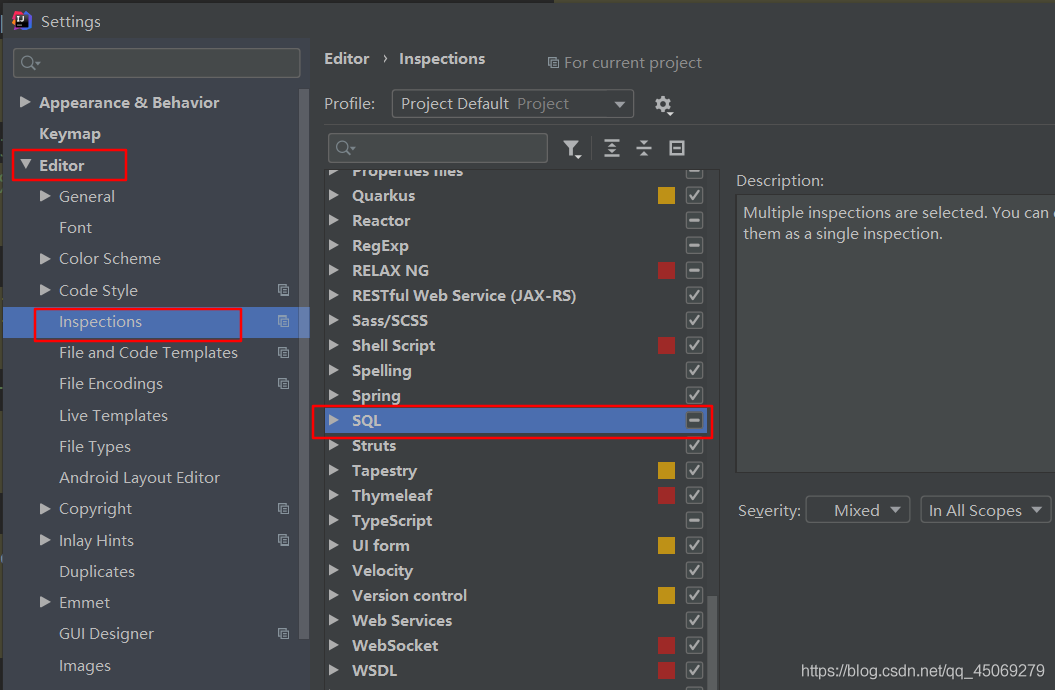This screenshot has height=690, width=1055.
Task: Open the Severity Mixed dropdown
Action: click(x=858, y=510)
